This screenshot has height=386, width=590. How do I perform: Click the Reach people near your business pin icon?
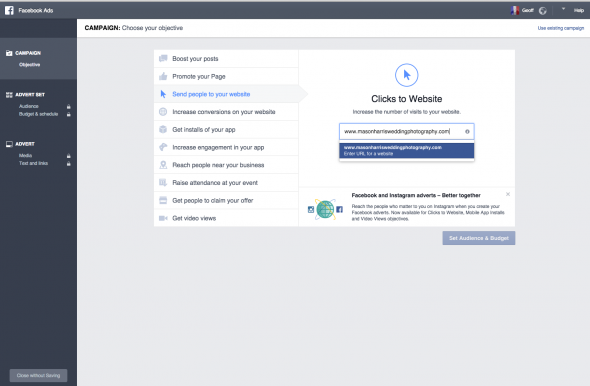click(163, 165)
